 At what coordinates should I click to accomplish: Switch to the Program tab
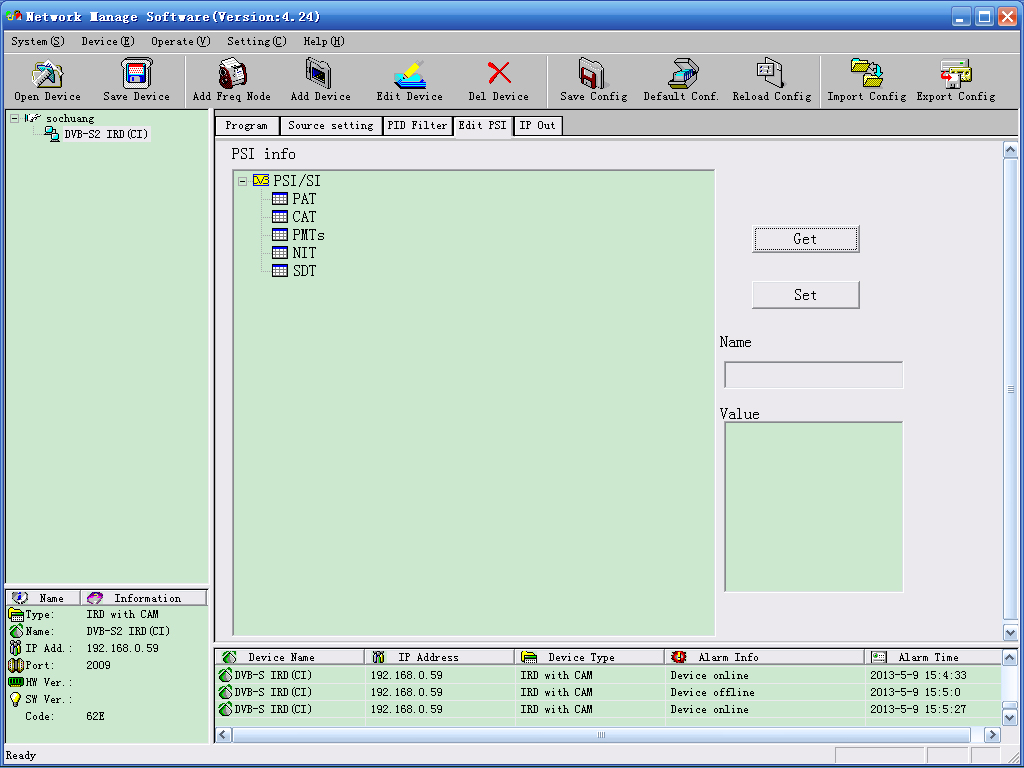click(x=247, y=126)
